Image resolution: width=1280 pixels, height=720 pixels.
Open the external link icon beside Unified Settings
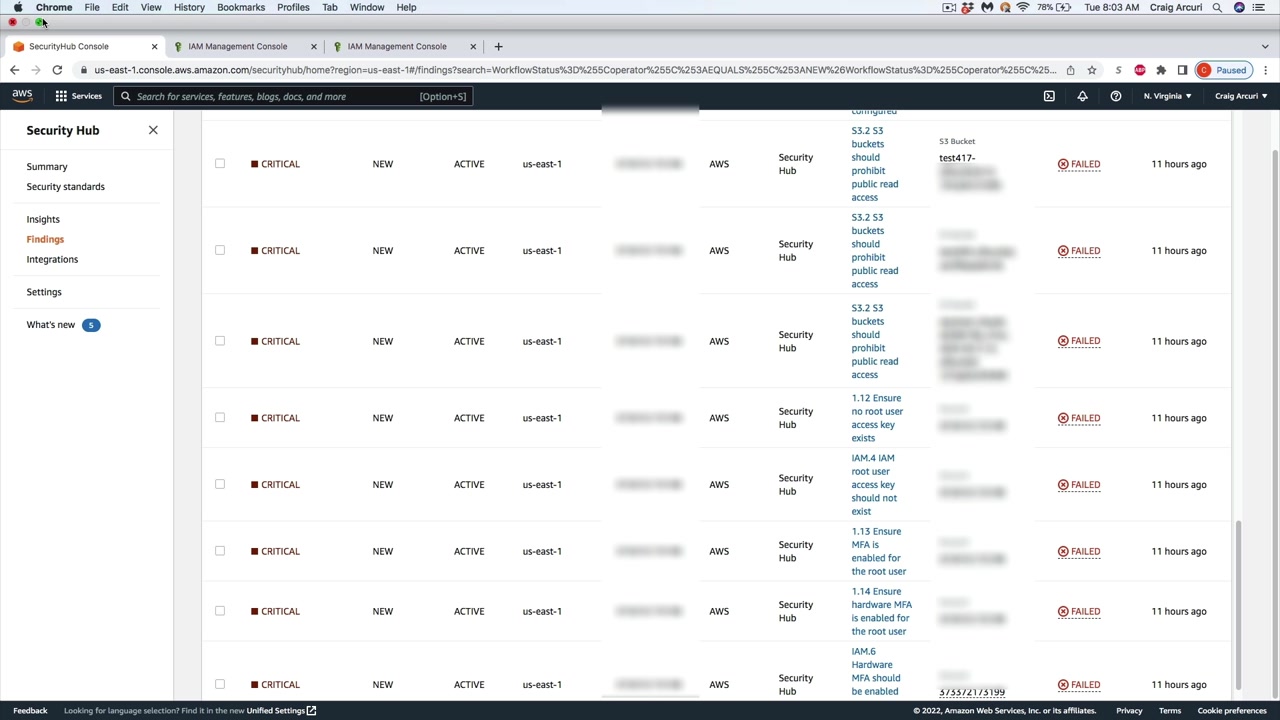click(x=311, y=711)
